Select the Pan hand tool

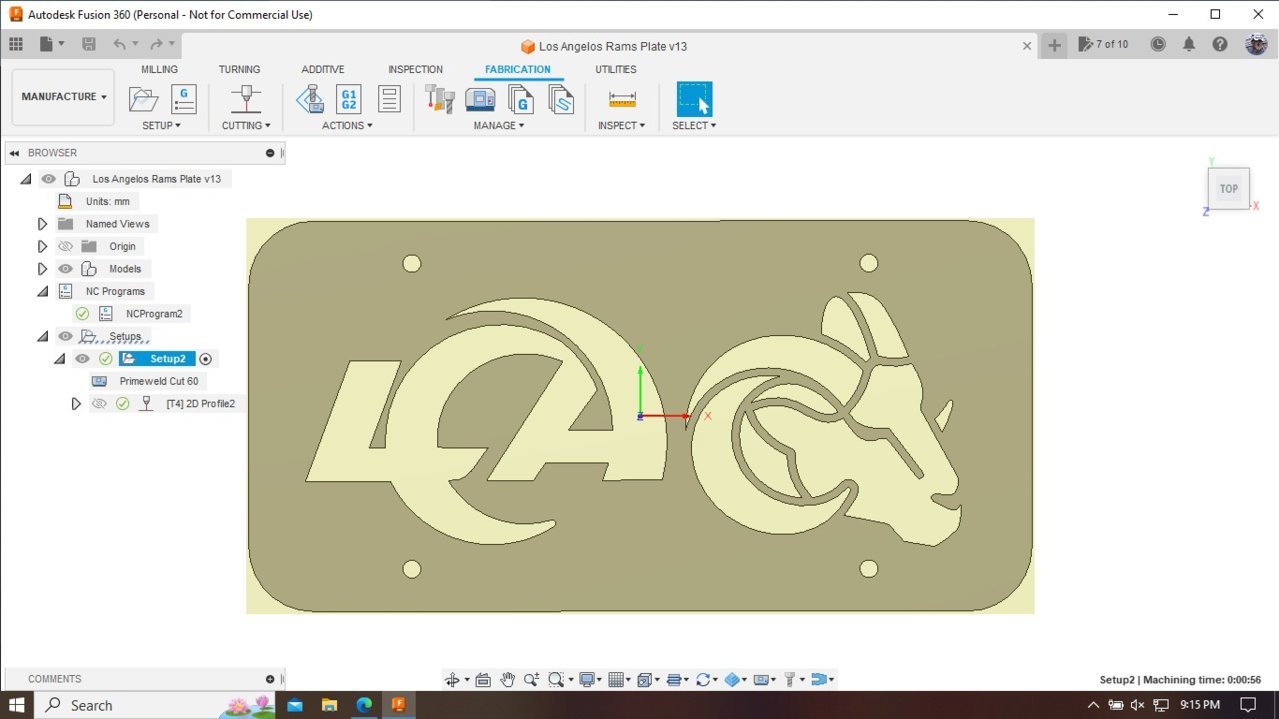pos(507,680)
